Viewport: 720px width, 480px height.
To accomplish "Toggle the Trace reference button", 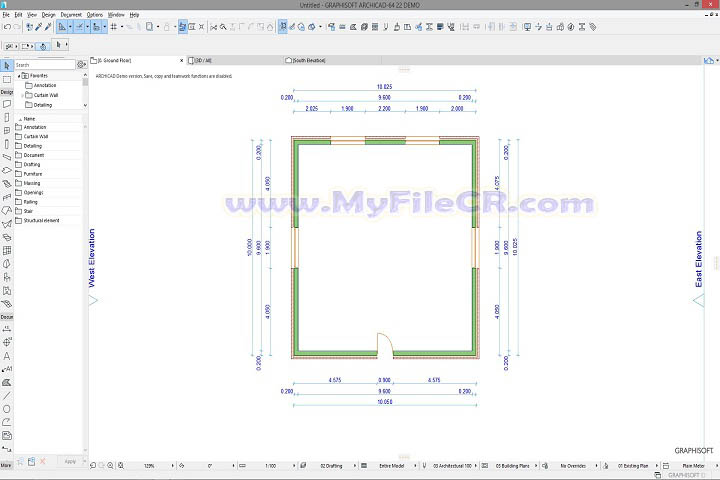I will [x=149, y=27].
